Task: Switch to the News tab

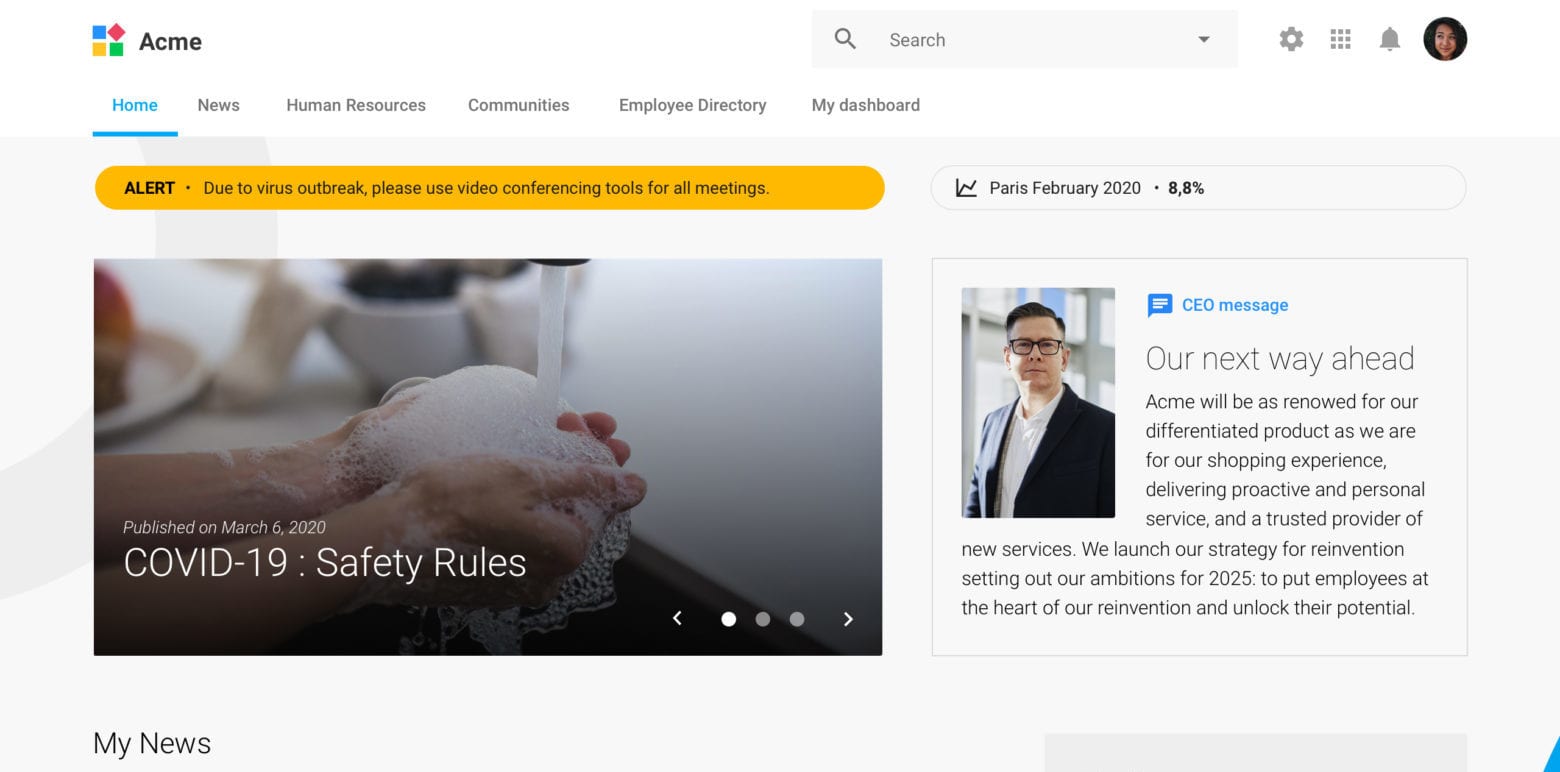Action: tap(218, 105)
